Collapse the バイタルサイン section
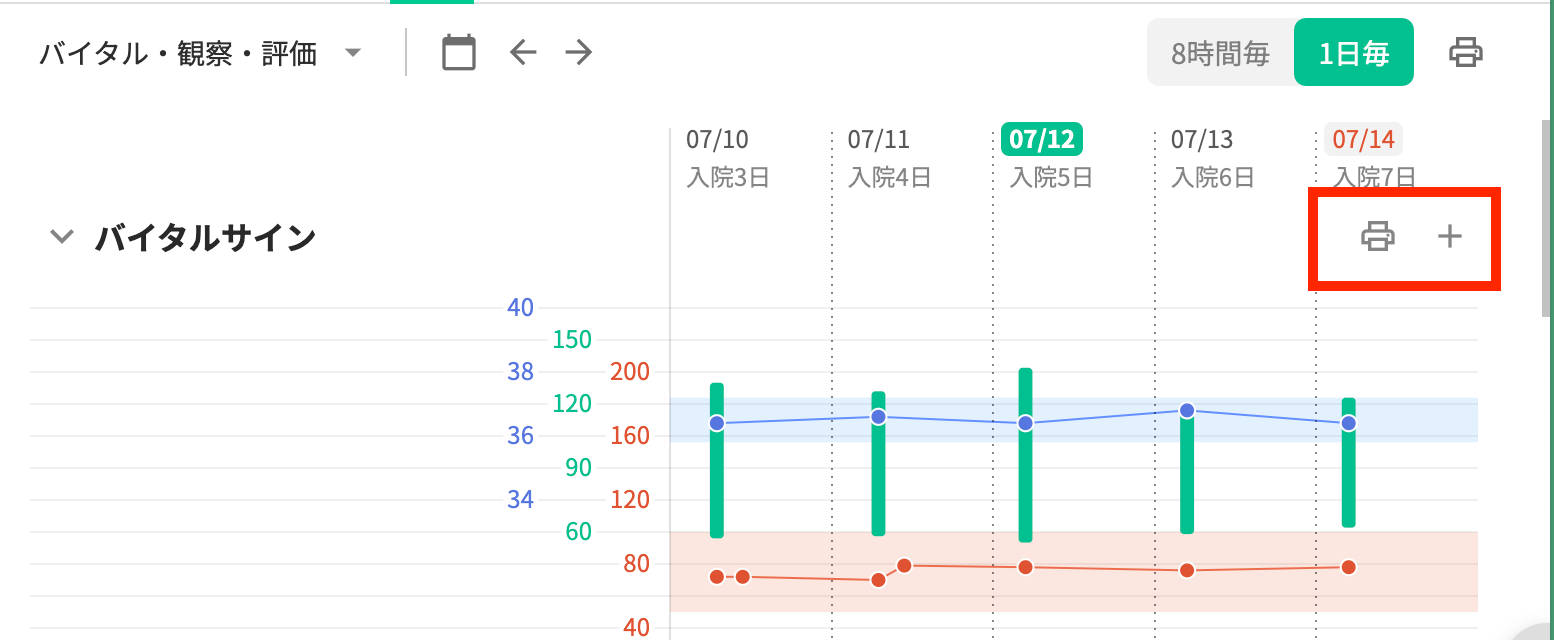This screenshot has height=640, width=1554. point(63,238)
